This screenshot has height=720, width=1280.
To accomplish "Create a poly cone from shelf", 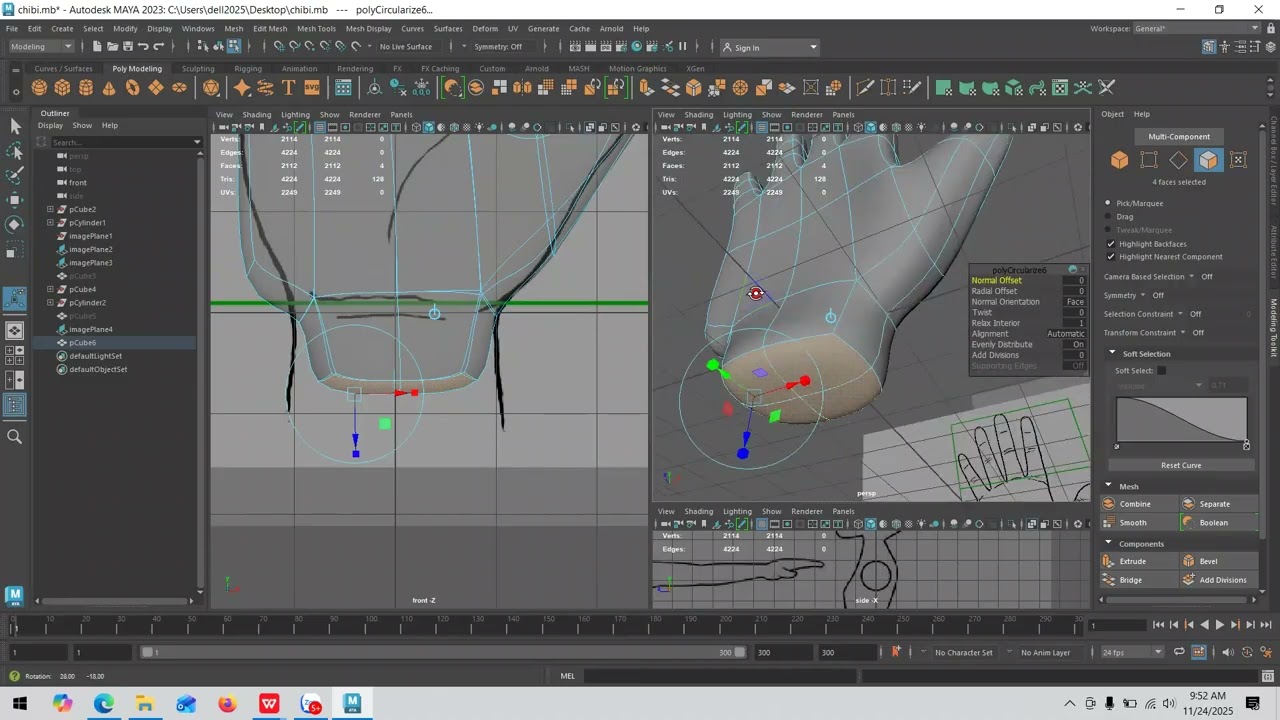I will click(109, 88).
